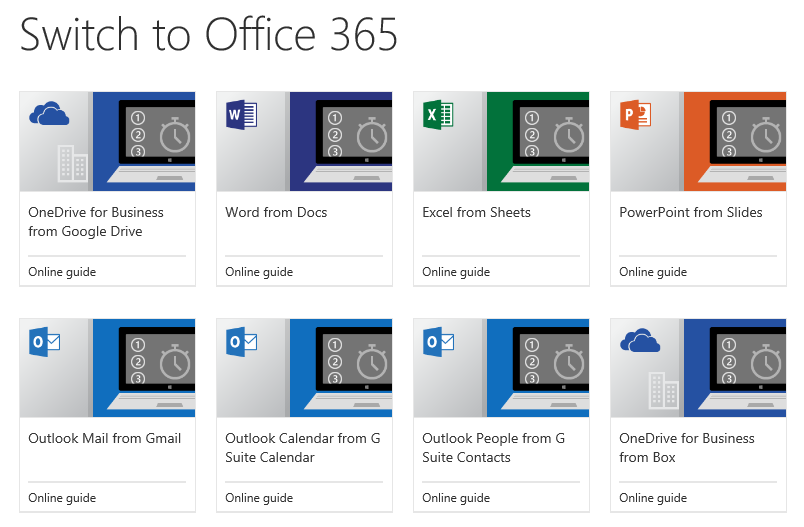Click the building icon on the Google Drive card
The image size is (804, 527).
[72, 164]
